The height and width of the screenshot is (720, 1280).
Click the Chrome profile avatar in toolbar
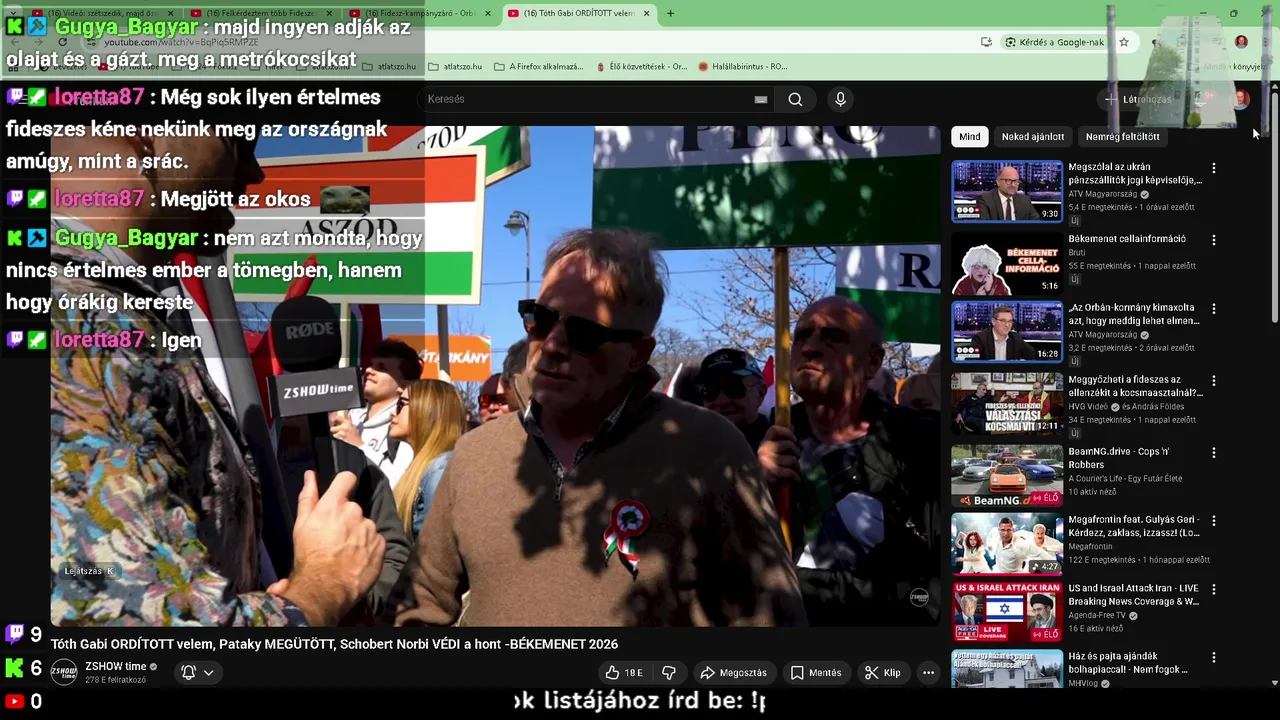[x=1241, y=42]
